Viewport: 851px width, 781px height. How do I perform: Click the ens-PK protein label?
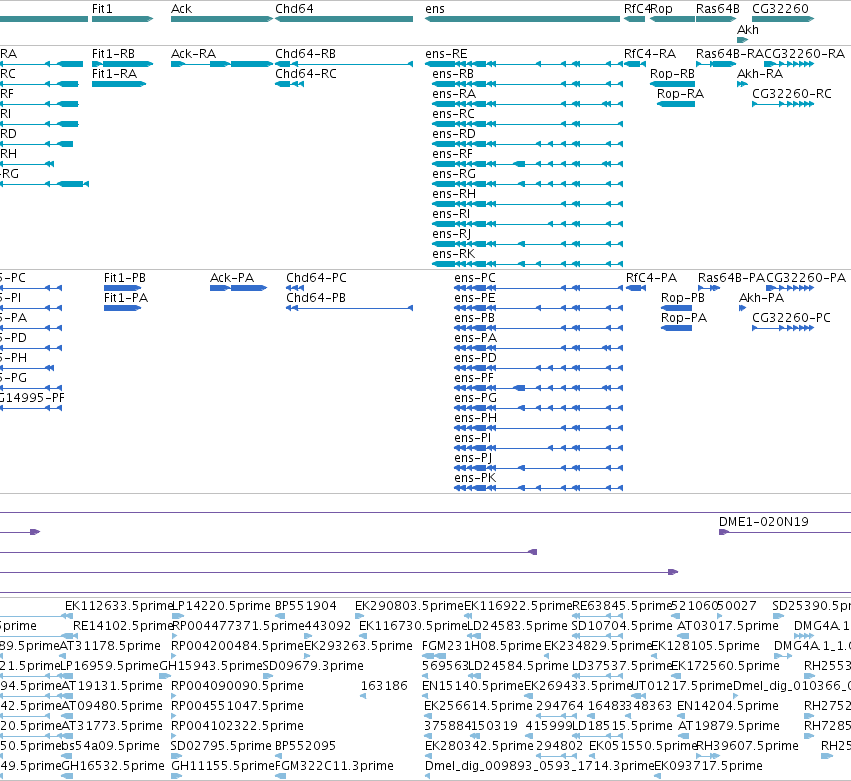(475, 478)
